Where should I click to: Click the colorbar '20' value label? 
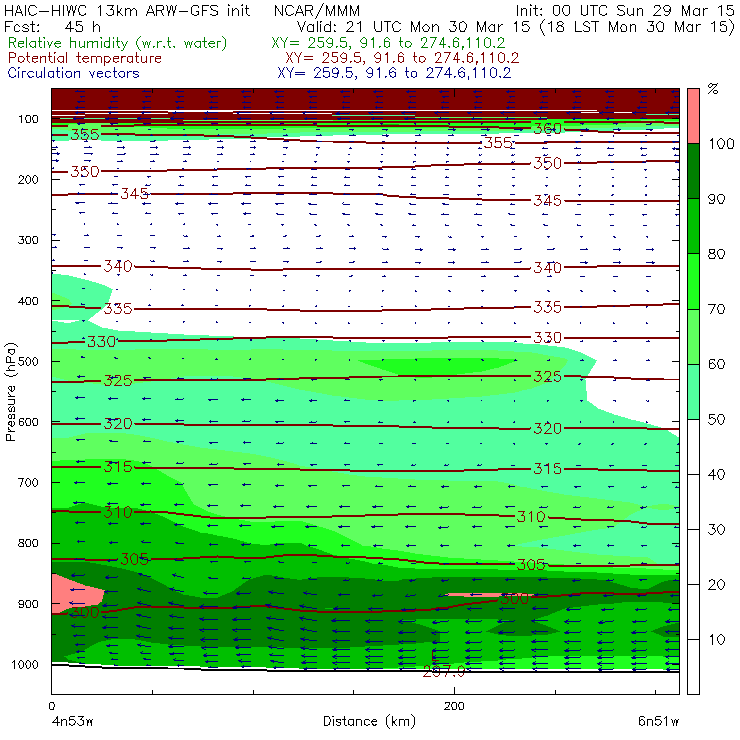pos(716,585)
